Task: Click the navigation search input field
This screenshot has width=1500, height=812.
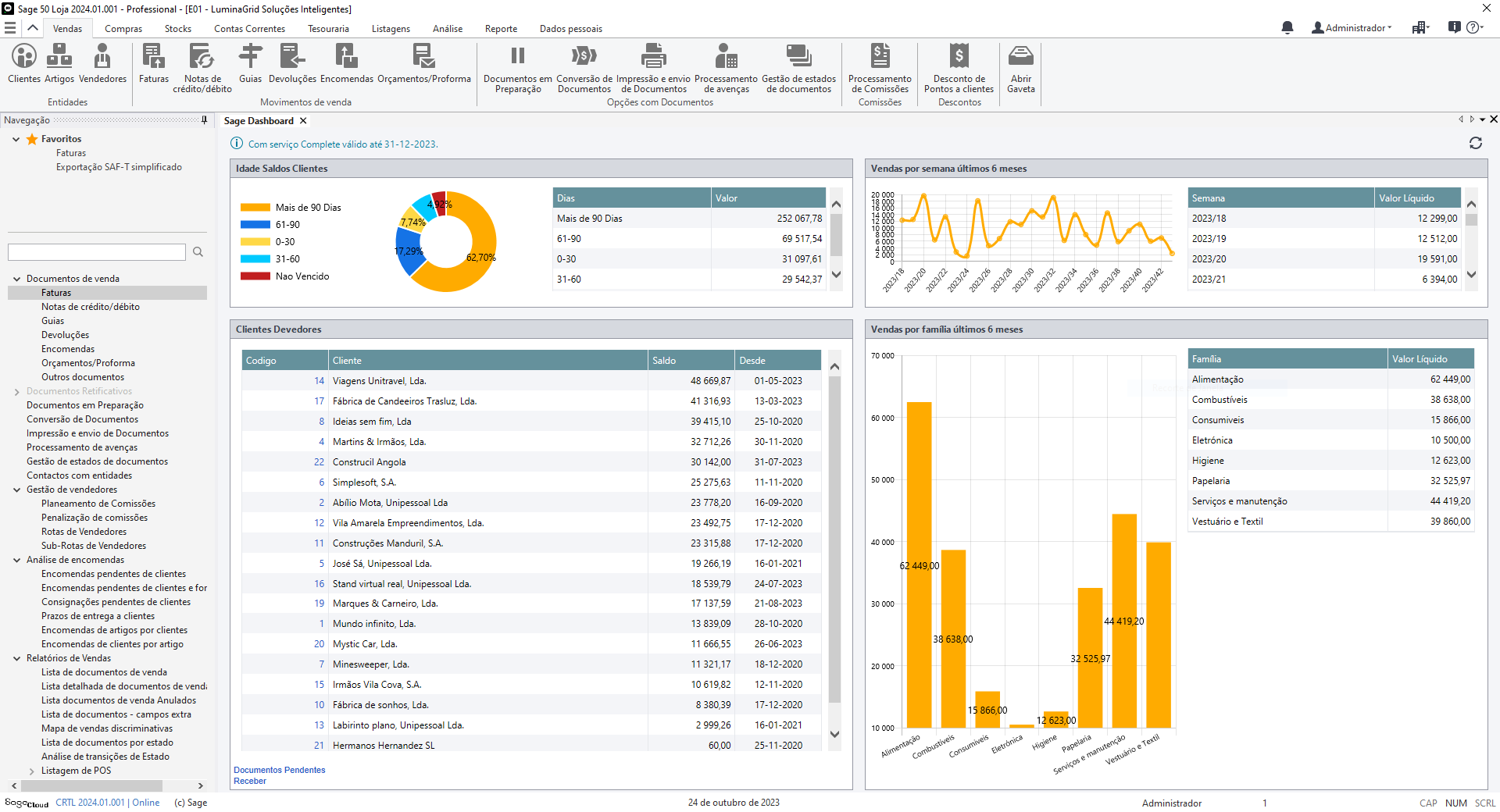Action: click(x=97, y=252)
